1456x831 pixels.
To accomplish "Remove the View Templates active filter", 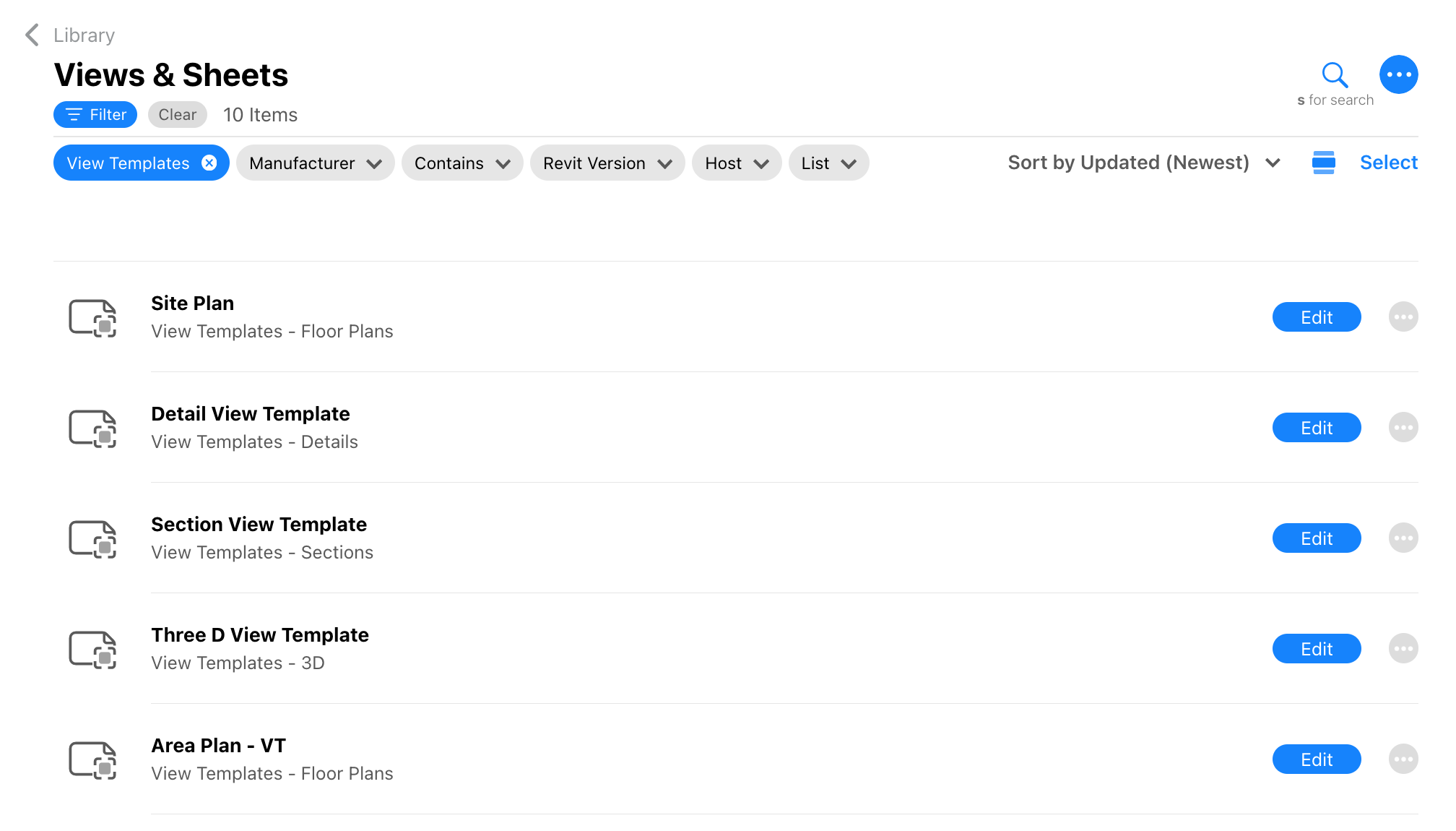I will point(210,163).
